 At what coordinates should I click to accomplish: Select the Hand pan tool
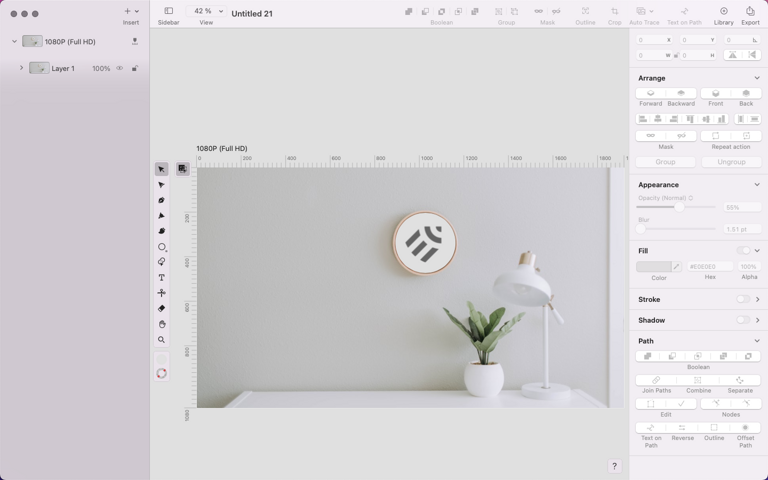tap(161, 324)
